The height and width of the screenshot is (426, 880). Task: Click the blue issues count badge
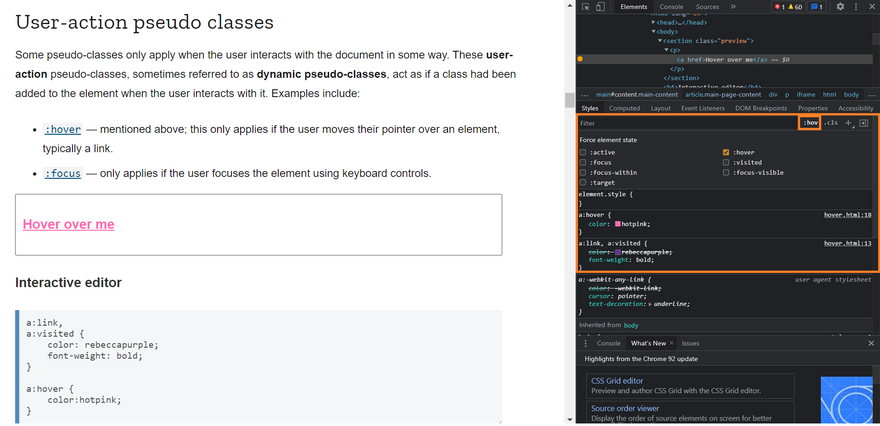click(816, 7)
